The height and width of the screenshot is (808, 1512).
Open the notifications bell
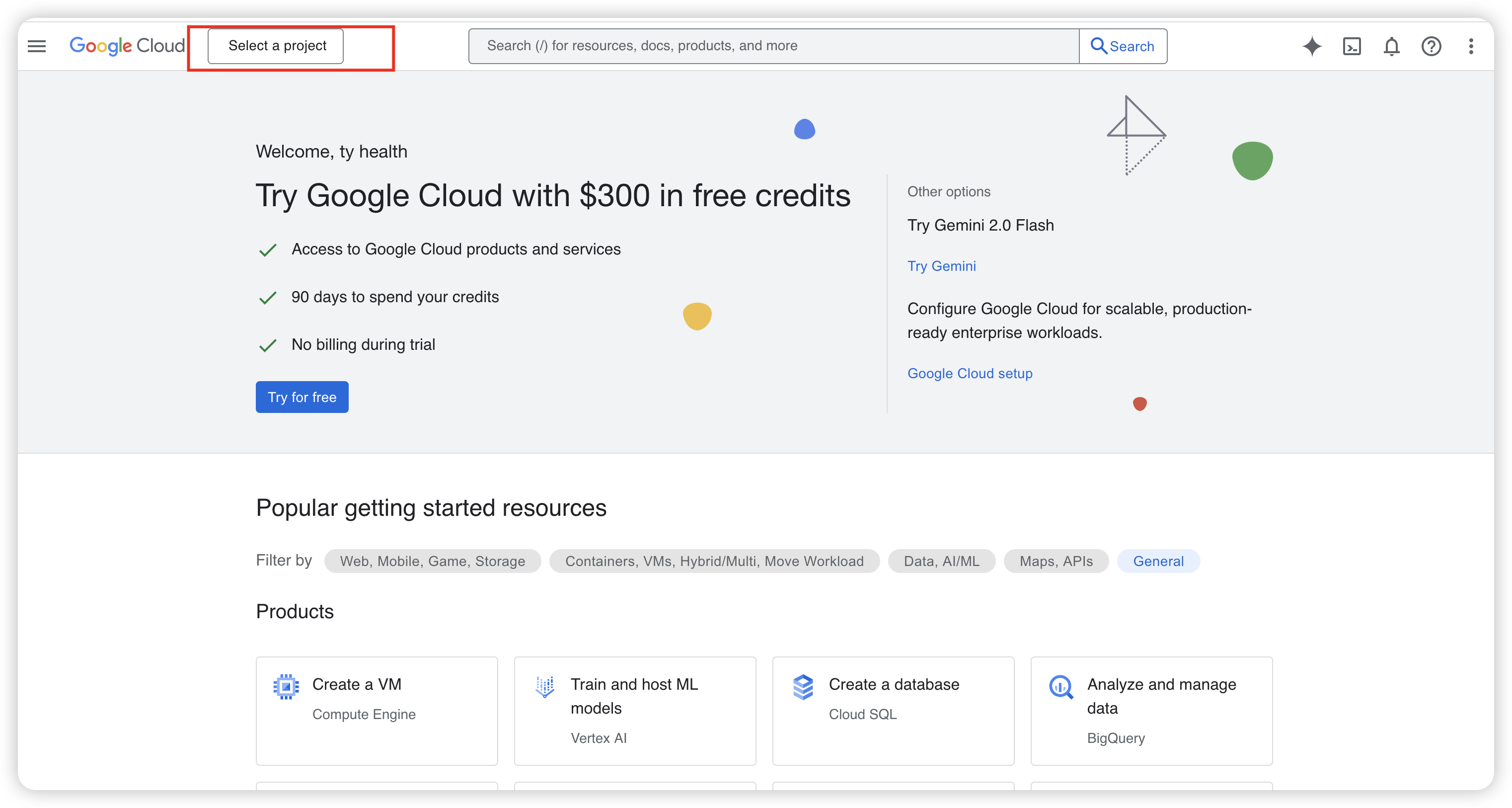point(1392,46)
